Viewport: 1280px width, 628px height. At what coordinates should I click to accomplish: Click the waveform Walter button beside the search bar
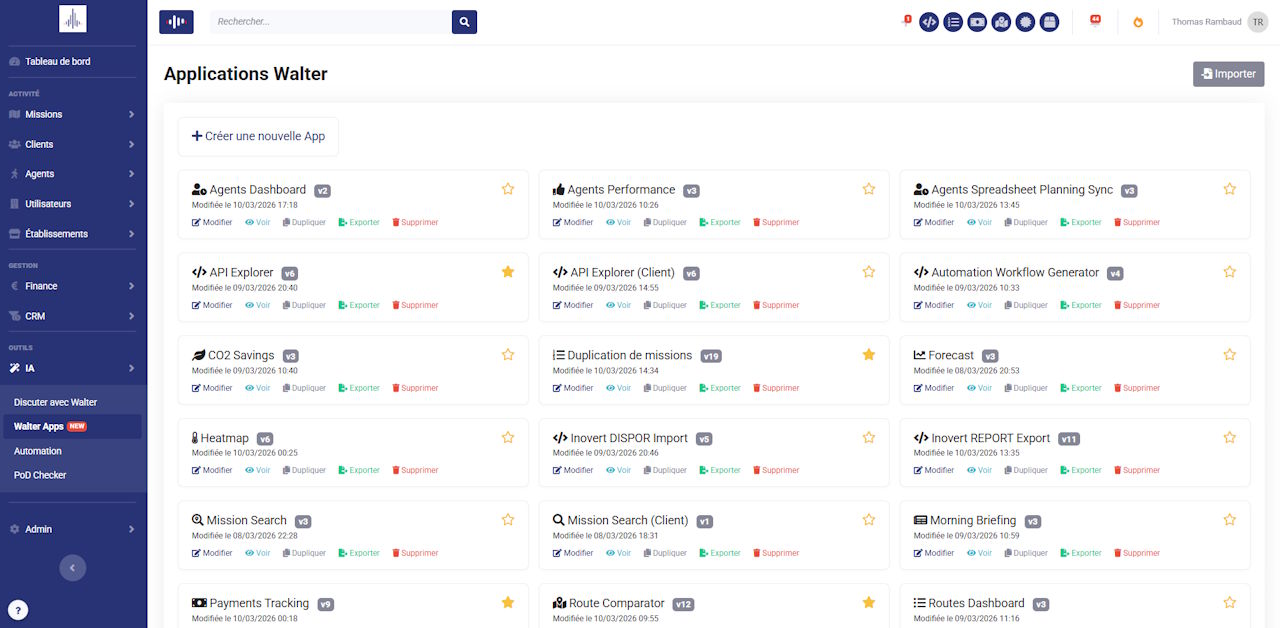point(176,22)
